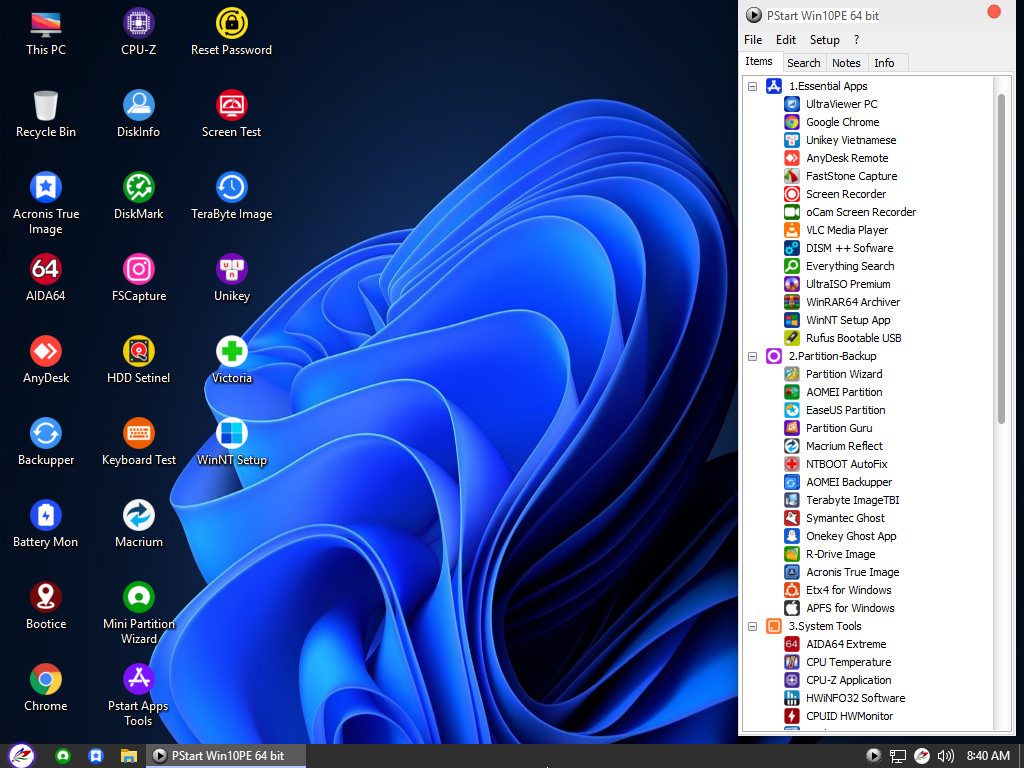The height and width of the screenshot is (768, 1024).
Task: Open the File menu in PStart
Action: (753, 40)
